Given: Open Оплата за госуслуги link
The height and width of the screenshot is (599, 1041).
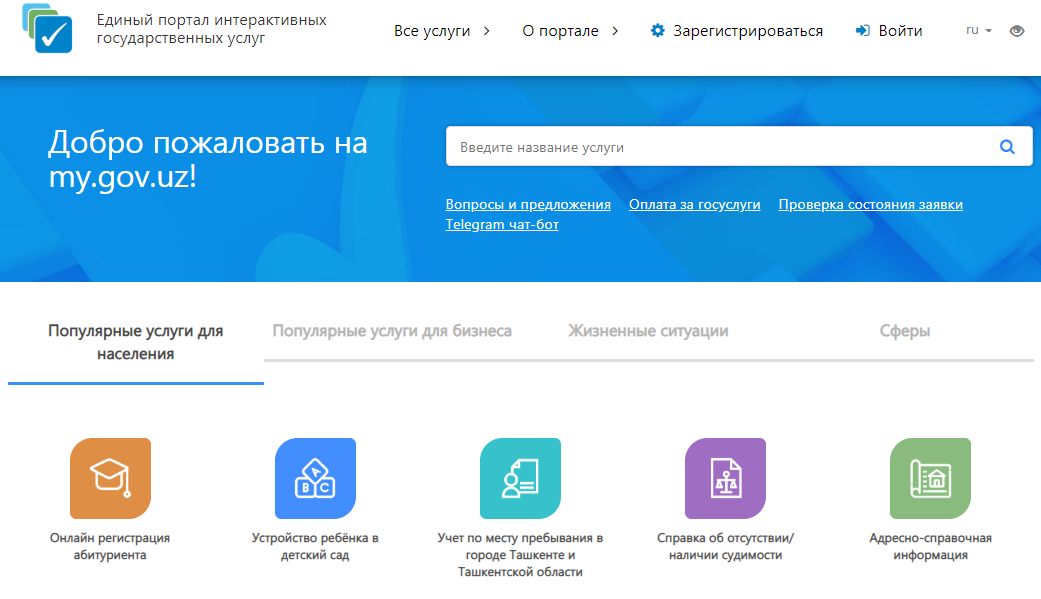Looking at the screenshot, I should point(694,205).
